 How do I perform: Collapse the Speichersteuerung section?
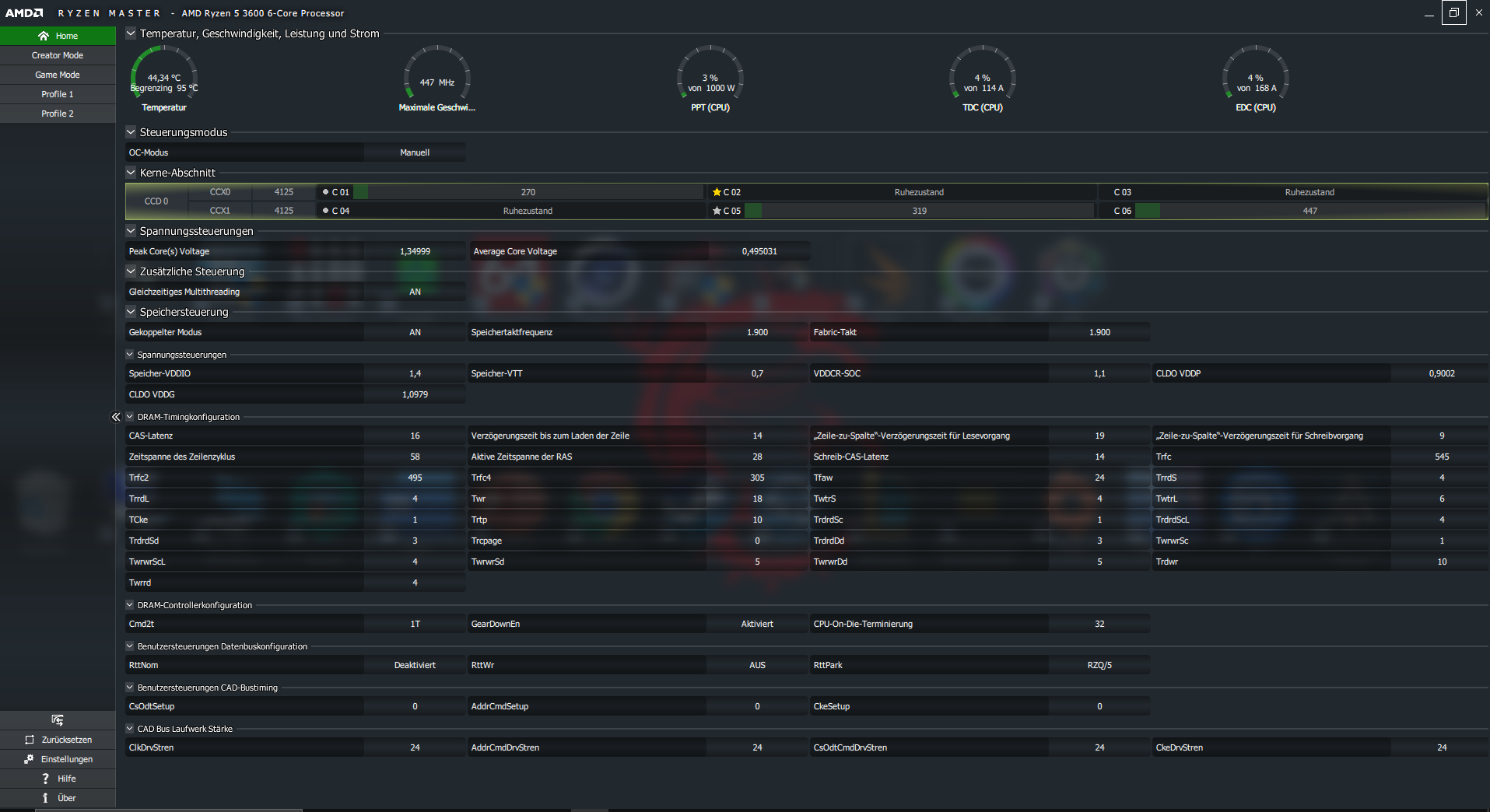point(131,312)
